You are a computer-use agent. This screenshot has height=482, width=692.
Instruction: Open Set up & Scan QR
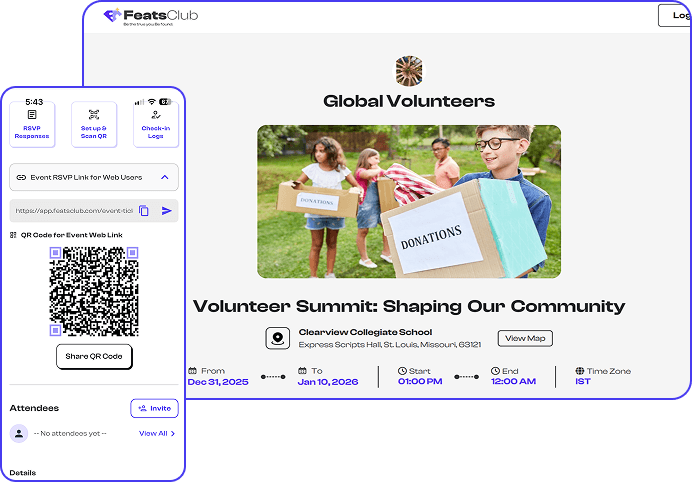coord(94,125)
